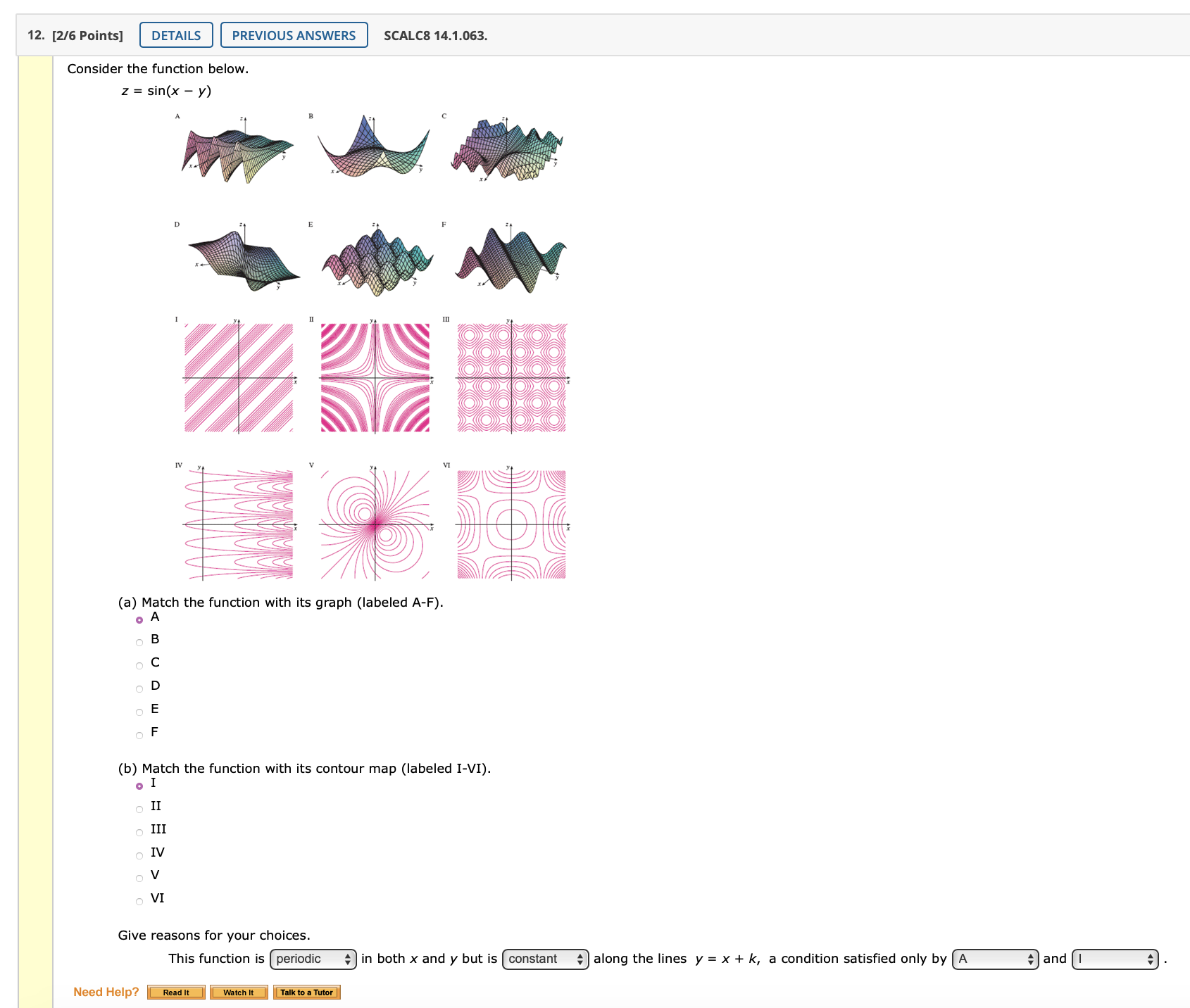Click the Read It button
The image size is (1190, 1008).
click(175, 992)
